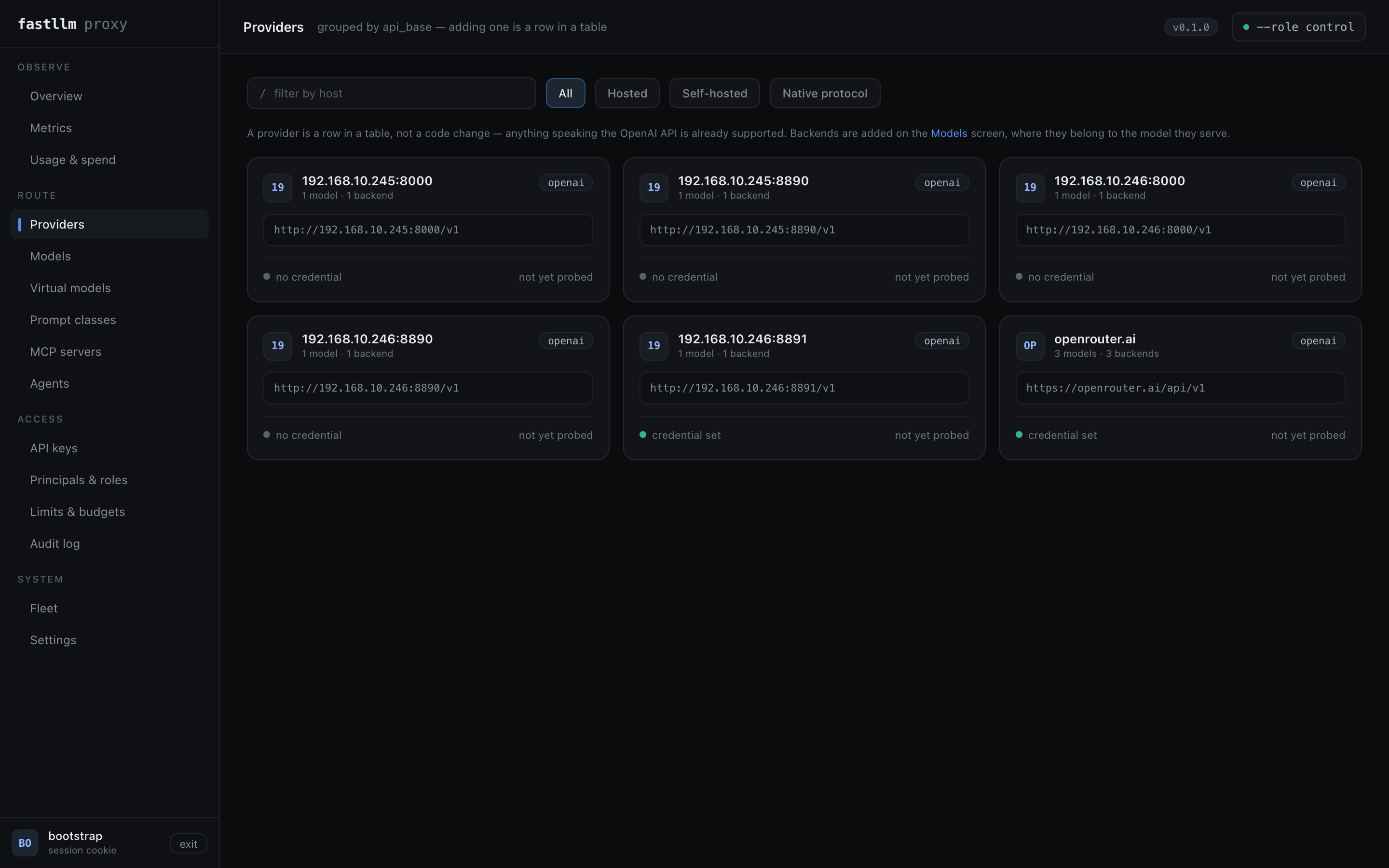Open the openrouter.ai provider title
The width and height of the screenshot is (1389, 868).
(1094, 339)
